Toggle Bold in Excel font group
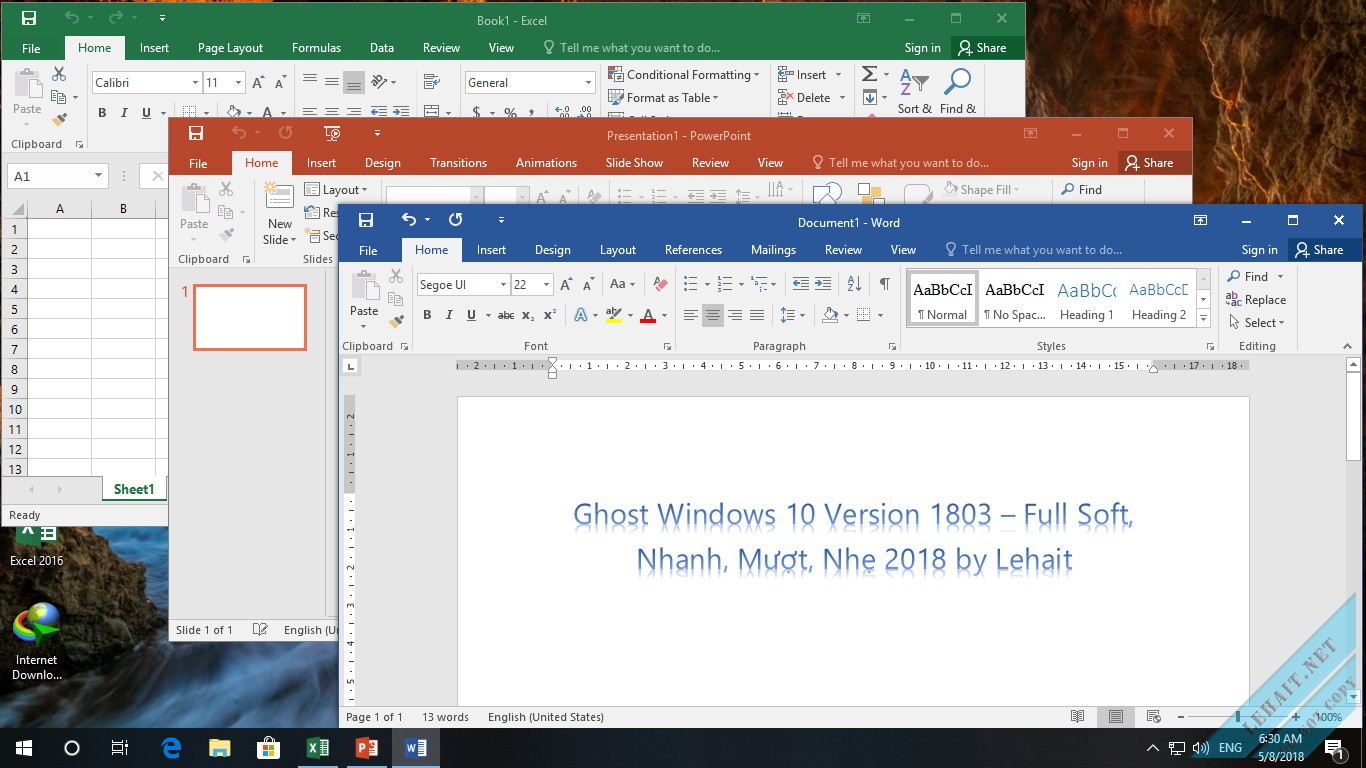This screenshot has width=1366, height=768. click(x=102, y=113)
